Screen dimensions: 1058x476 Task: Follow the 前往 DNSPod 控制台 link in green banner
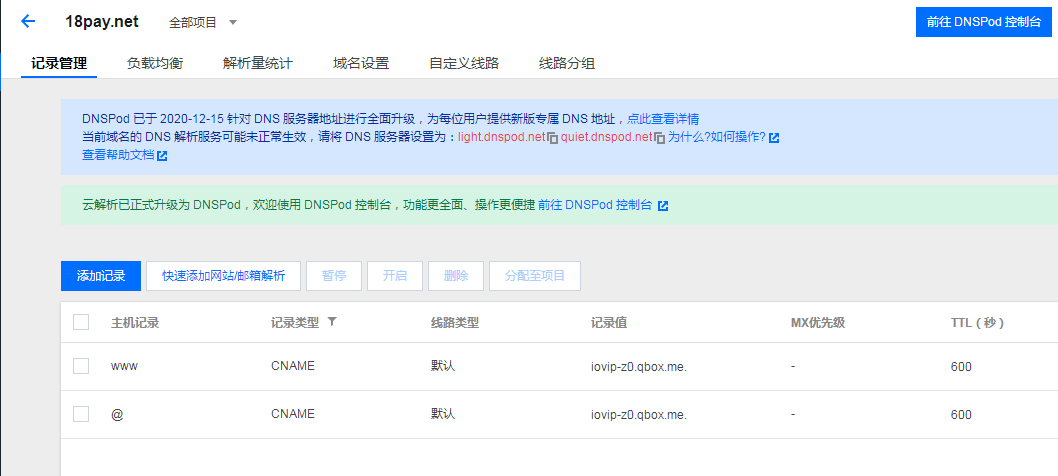click(595, 205)
